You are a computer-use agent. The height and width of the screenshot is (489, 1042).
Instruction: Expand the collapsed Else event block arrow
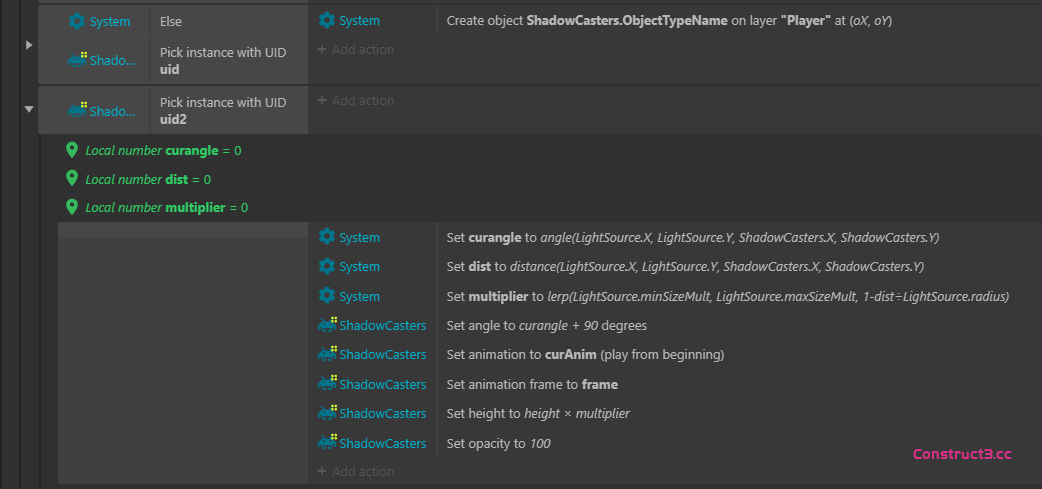[29, 45]
